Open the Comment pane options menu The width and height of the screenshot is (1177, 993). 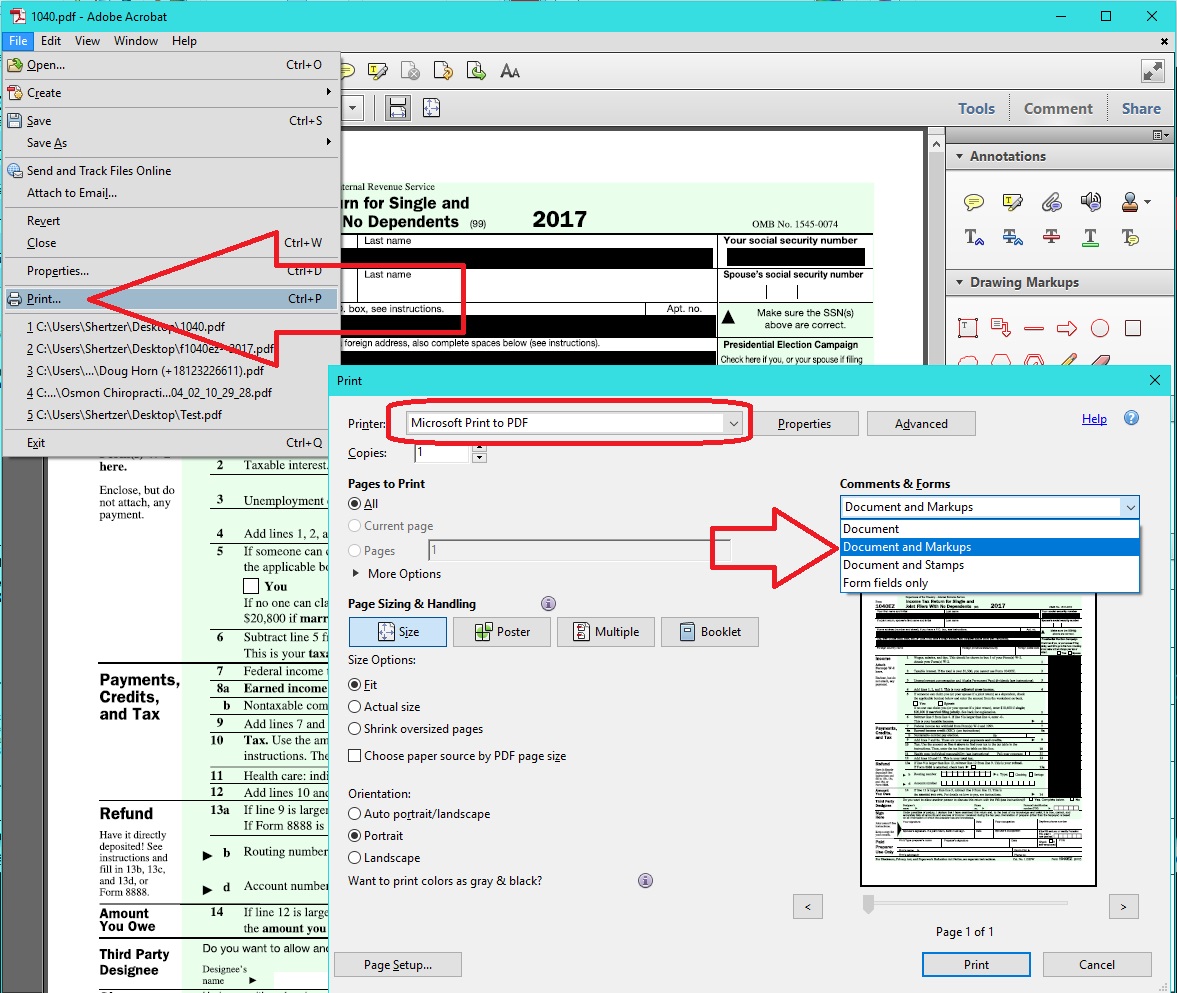coord(1160,135)
